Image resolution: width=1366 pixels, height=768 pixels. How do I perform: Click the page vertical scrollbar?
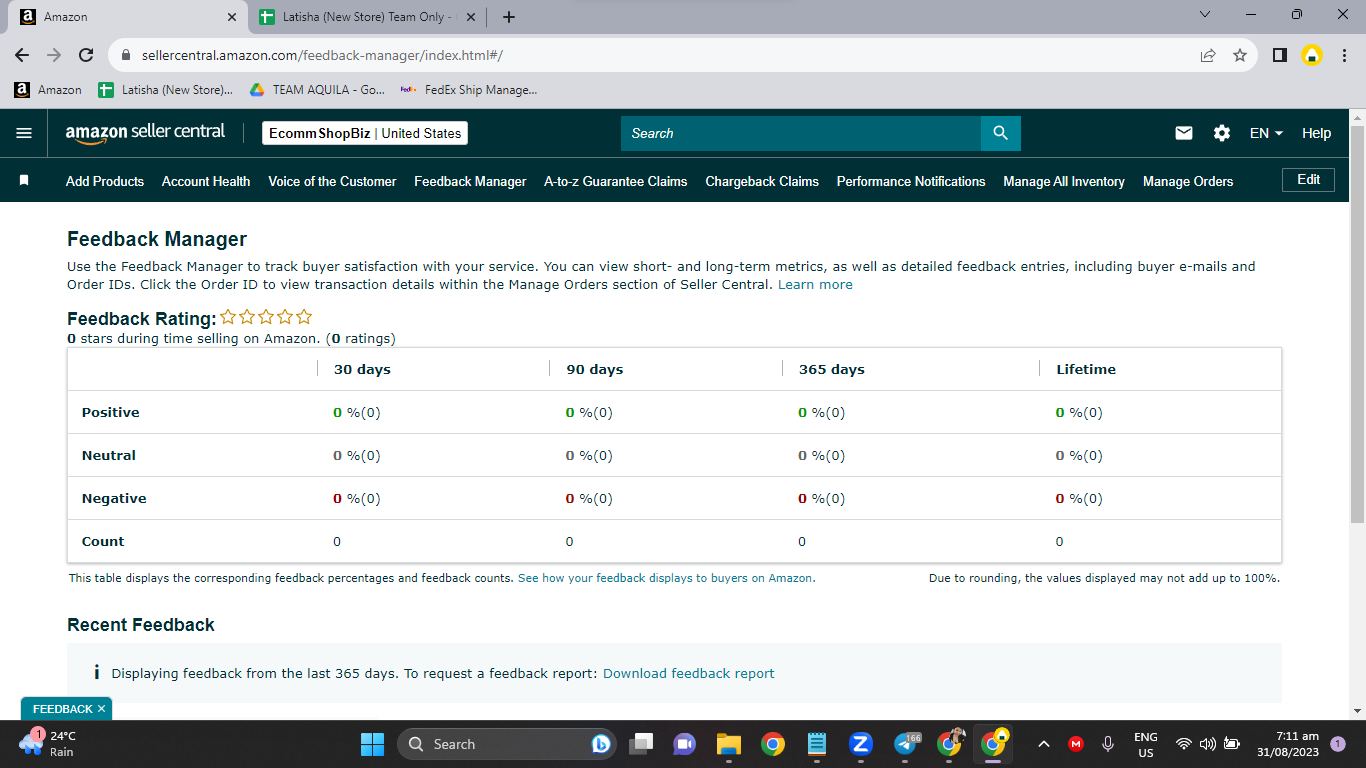tap(1357, 325)
